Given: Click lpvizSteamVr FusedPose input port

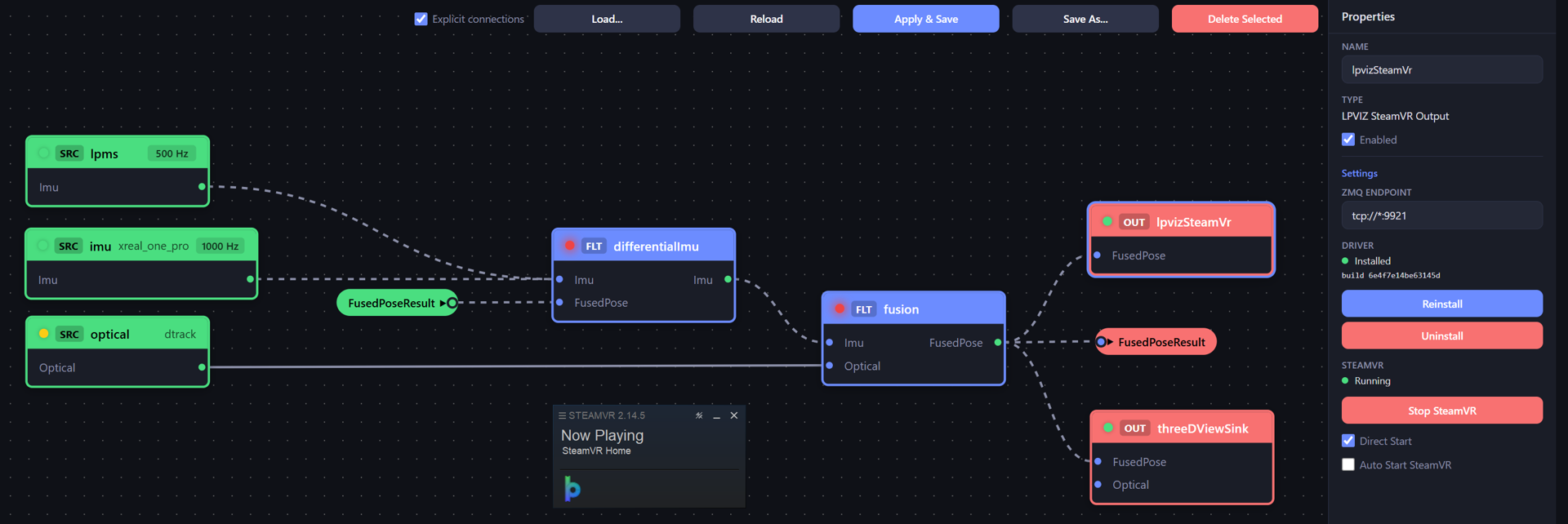Looking at the screenshot, I should [x=1097, y=255].
